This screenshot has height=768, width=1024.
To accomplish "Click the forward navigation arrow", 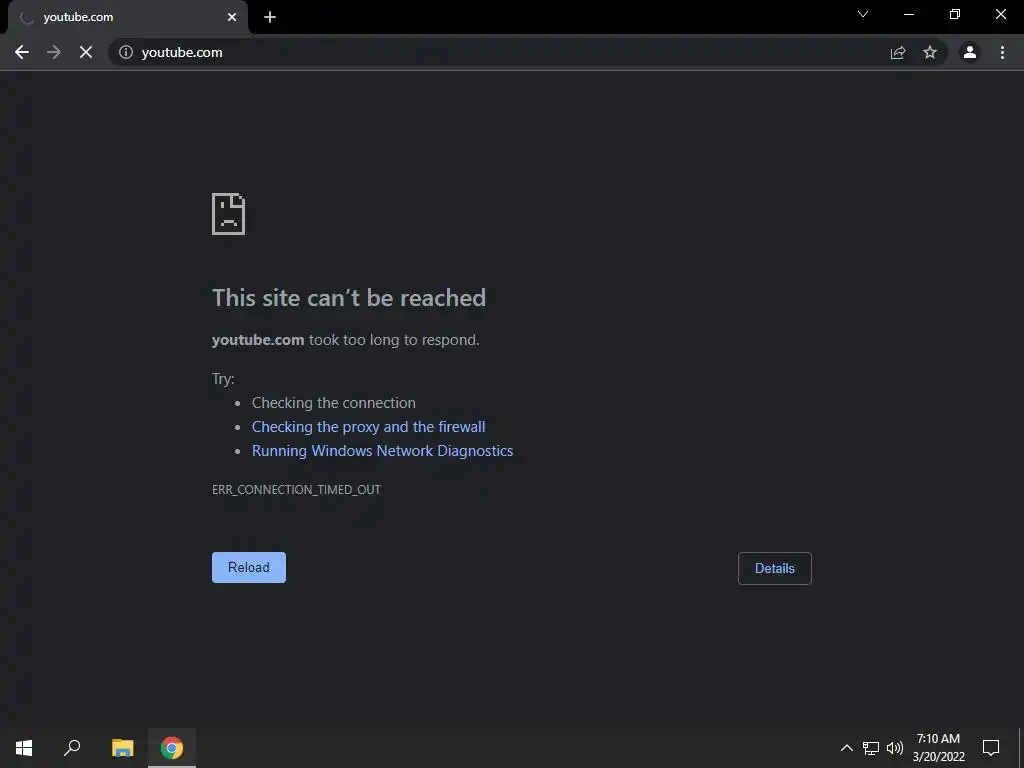I will point(54,52).
